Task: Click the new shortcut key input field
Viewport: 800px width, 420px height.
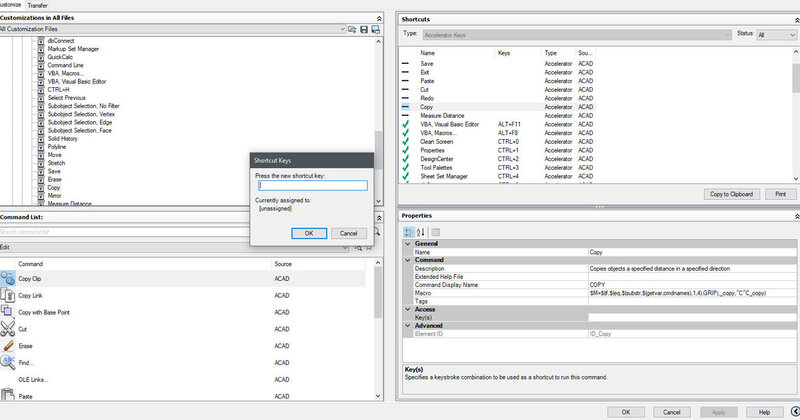Action: coord(312,185)
